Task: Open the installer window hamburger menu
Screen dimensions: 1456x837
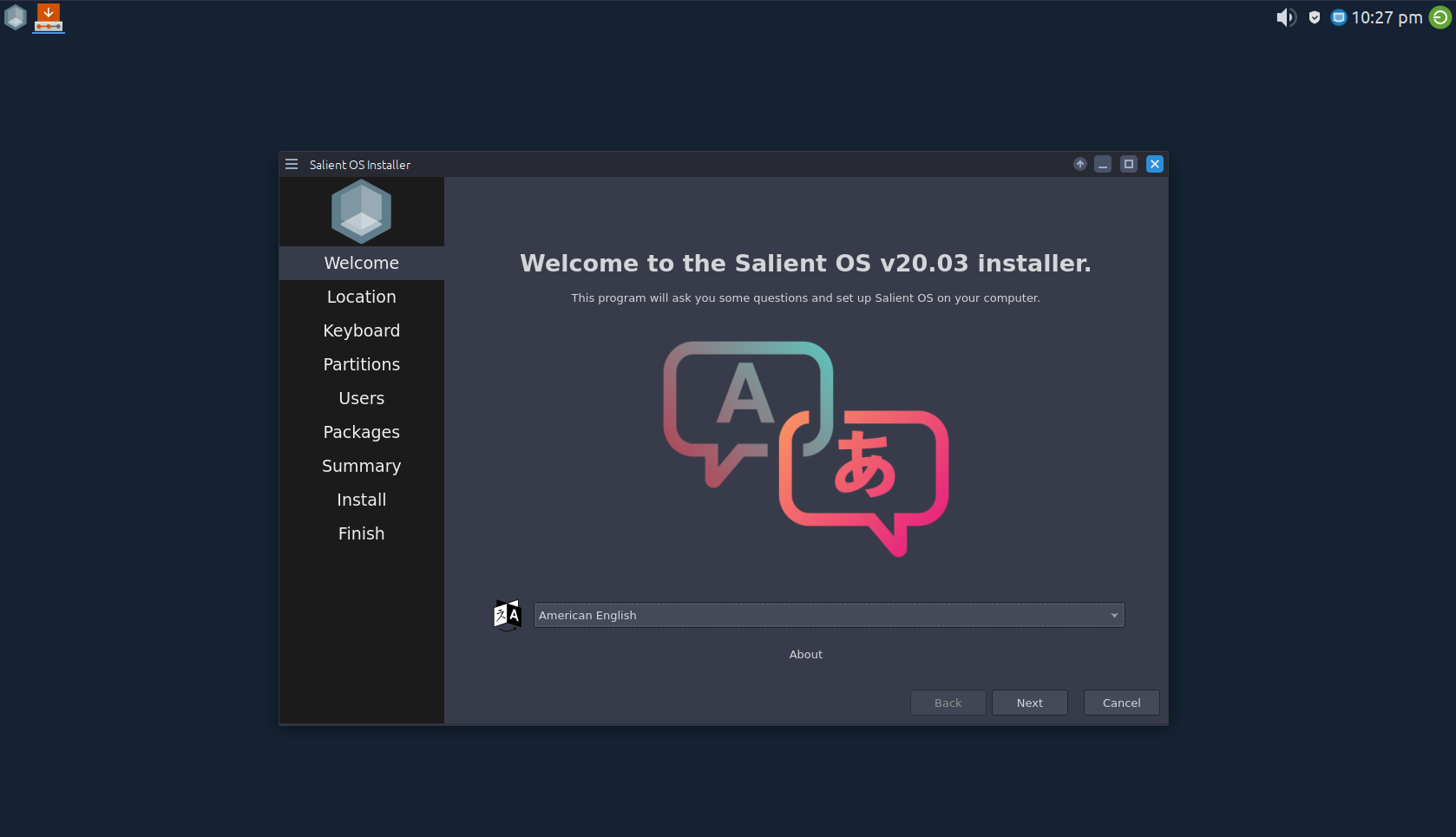Action: pos(292,164)
